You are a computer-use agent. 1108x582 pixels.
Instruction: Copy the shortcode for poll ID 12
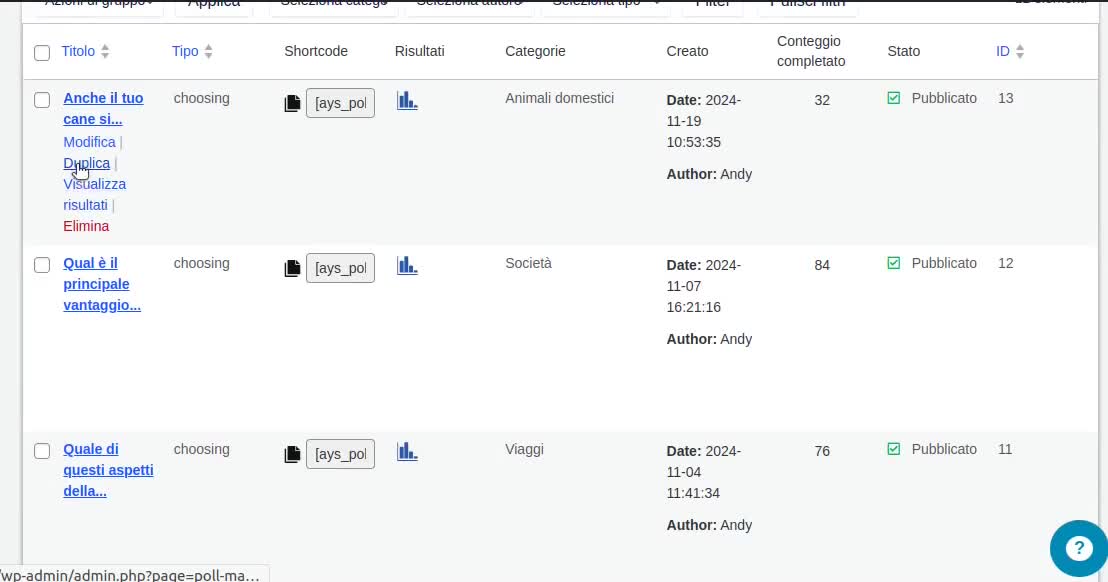tap(292, 268)
